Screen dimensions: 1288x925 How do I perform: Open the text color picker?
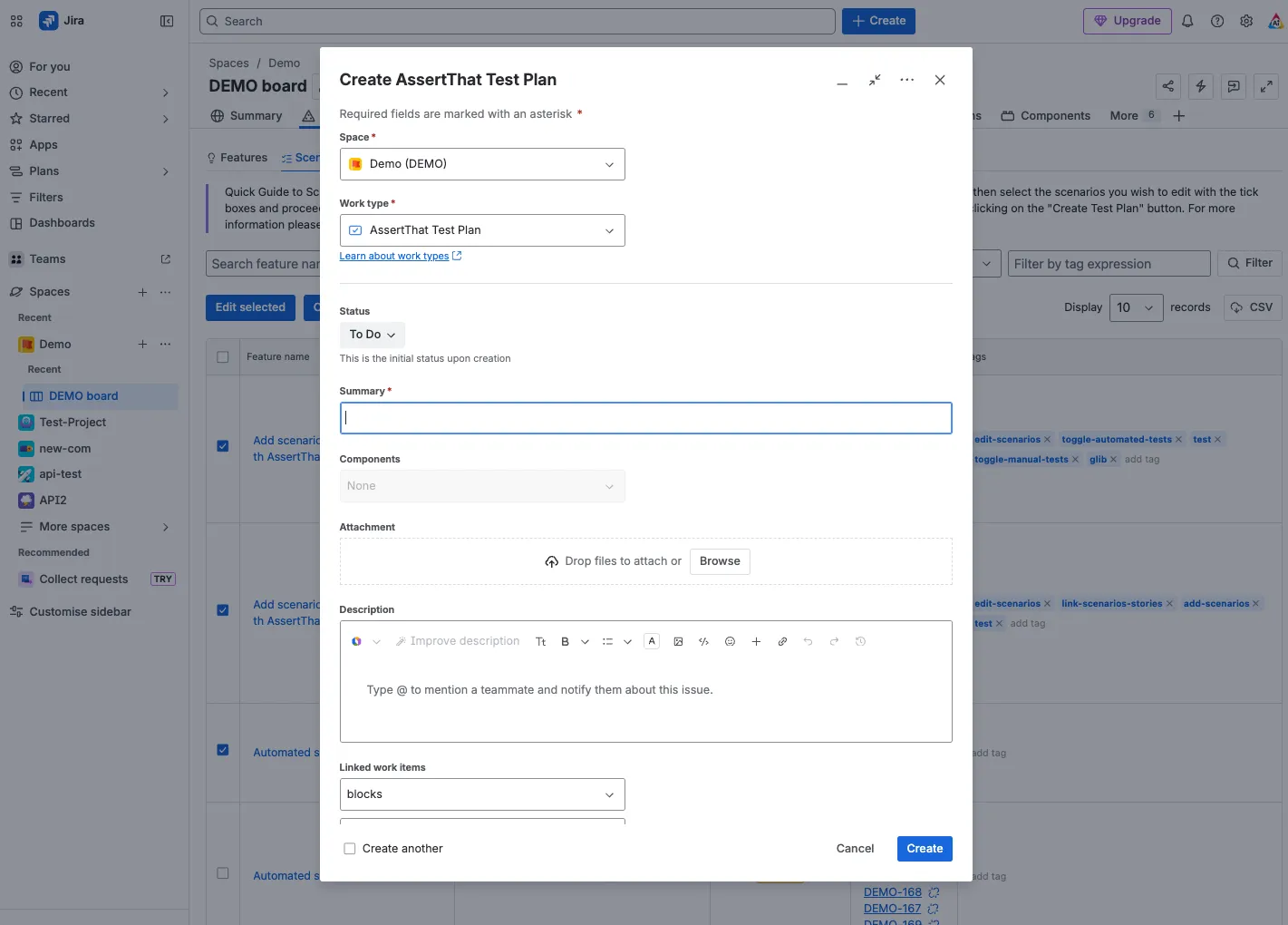tap(652, 641)
